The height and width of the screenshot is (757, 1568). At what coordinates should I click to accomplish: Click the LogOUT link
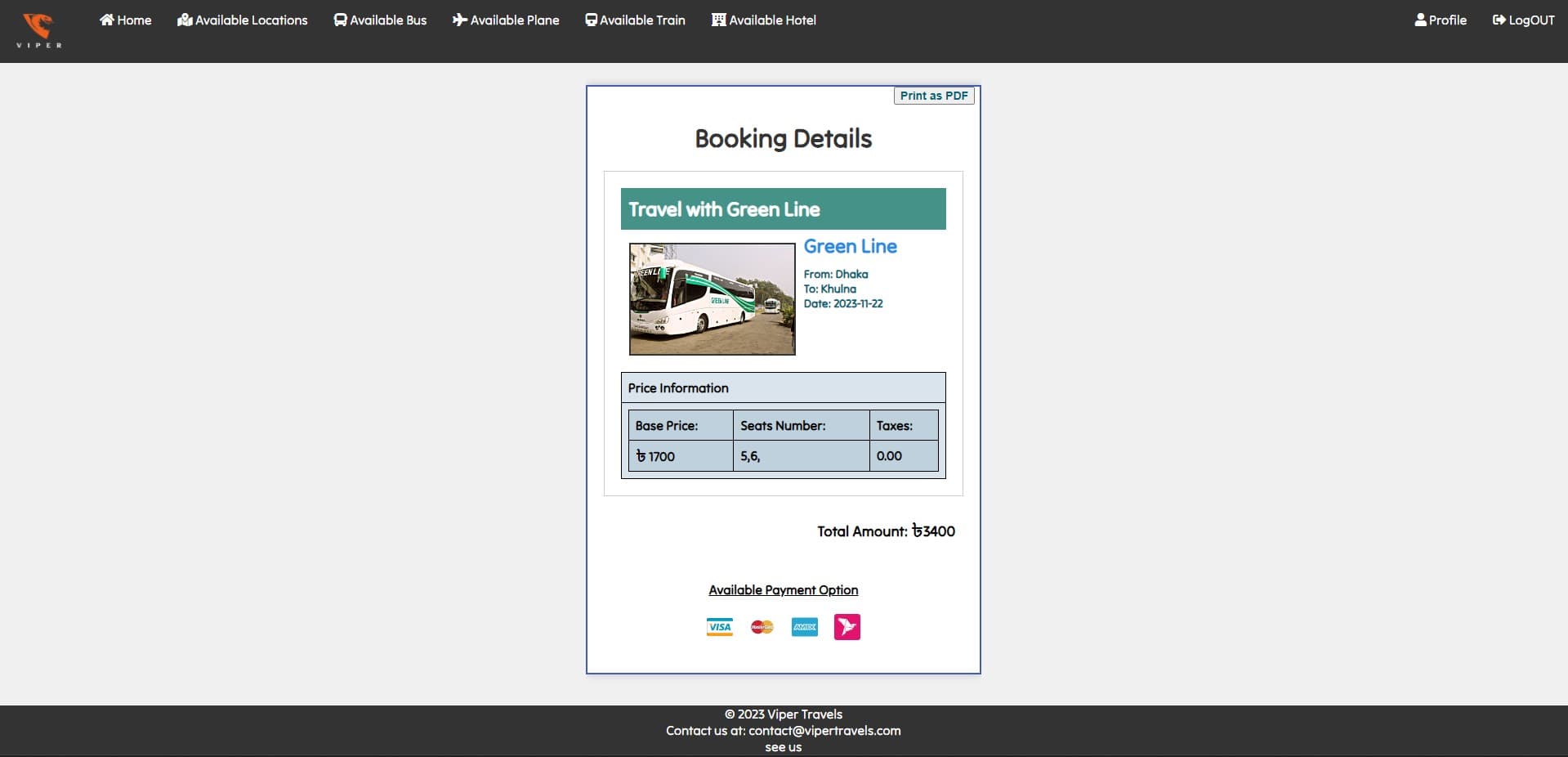coord(1524,20)
